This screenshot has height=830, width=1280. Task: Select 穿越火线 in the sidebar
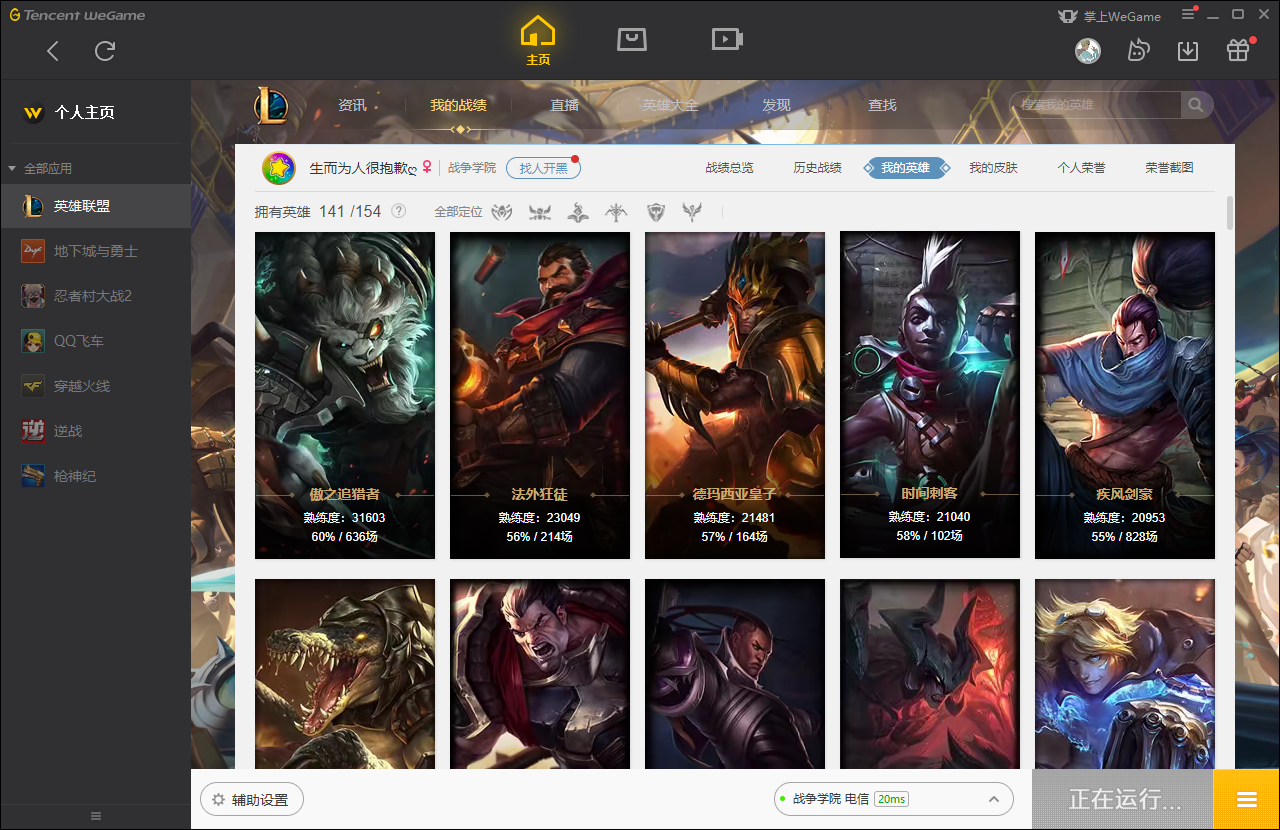(95, 386)
